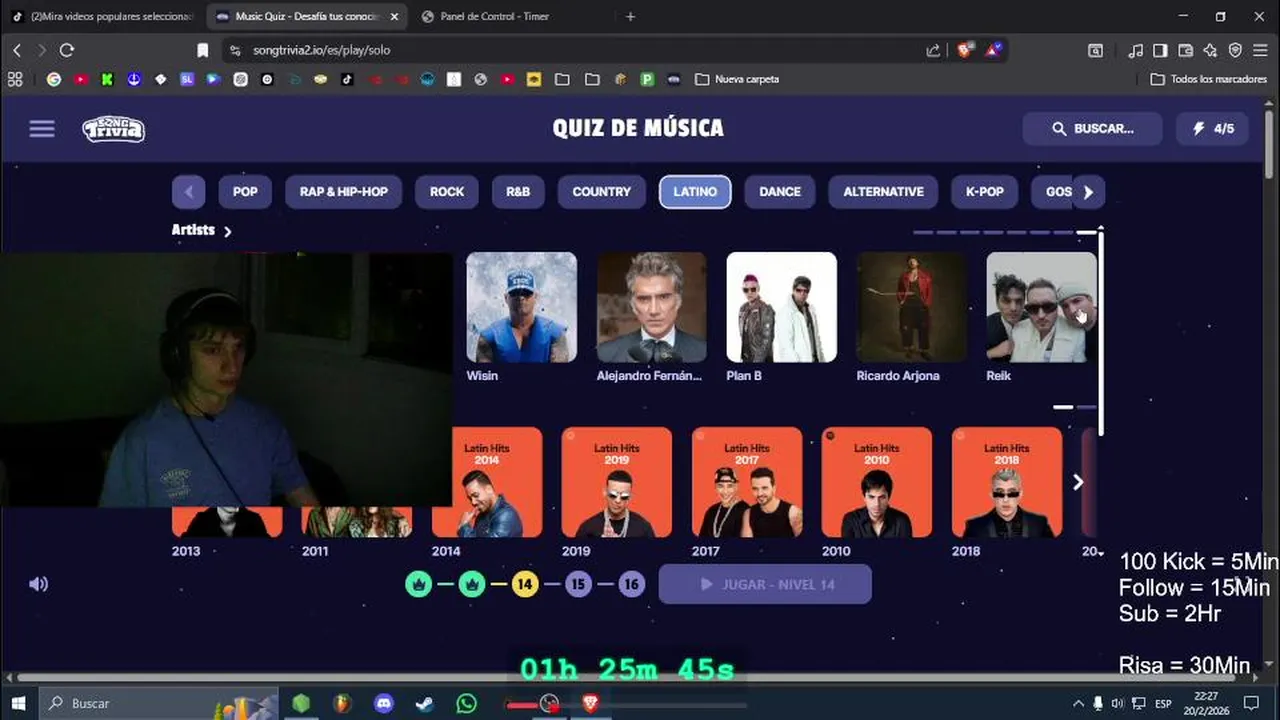Viewport: 1280px width, 720px height.
Task: Click the browser back arrow
Action: coord(17,50)
